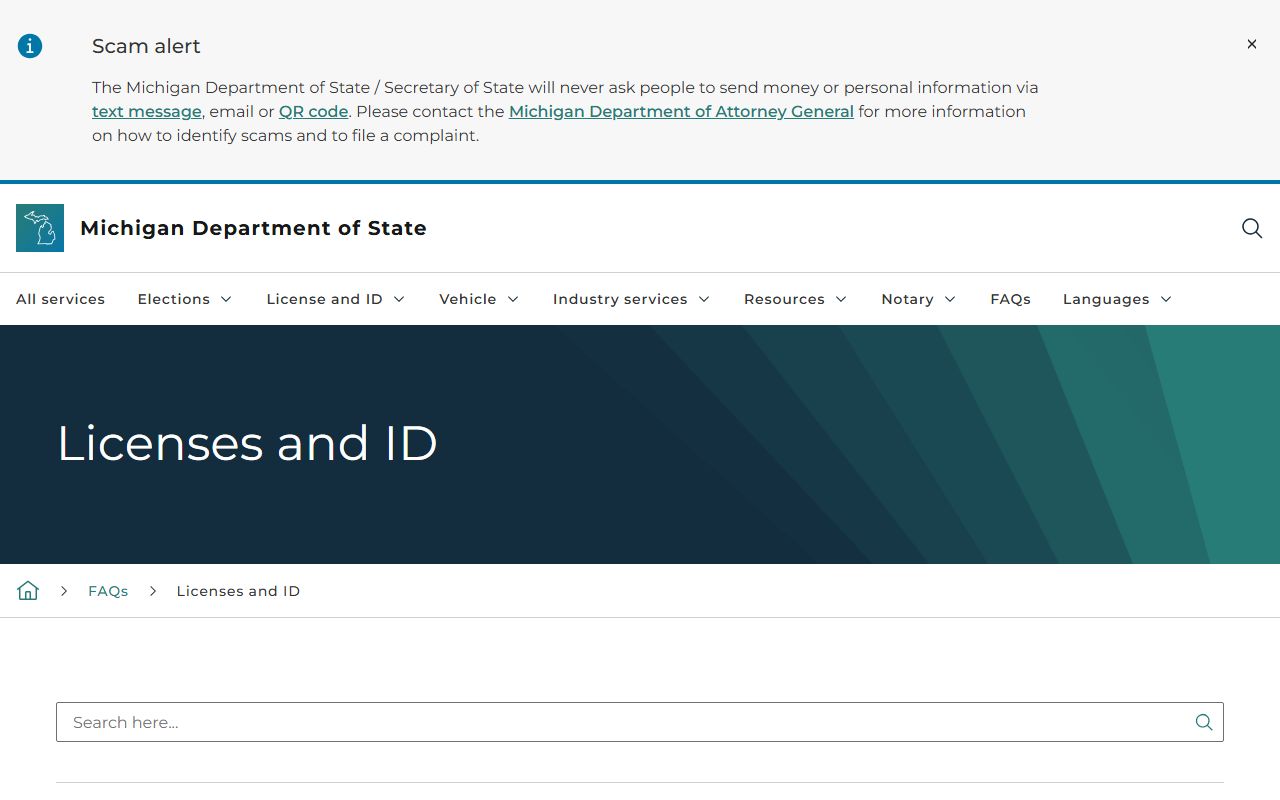Open the text message link
Screen dimensions: 1280x800
click(147, 111)
